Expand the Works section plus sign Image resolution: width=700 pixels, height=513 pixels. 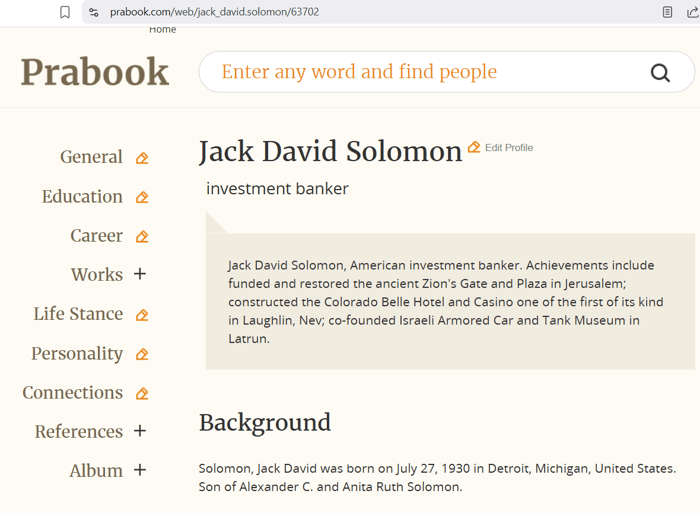pyautogui.click(x=140, y=274)
